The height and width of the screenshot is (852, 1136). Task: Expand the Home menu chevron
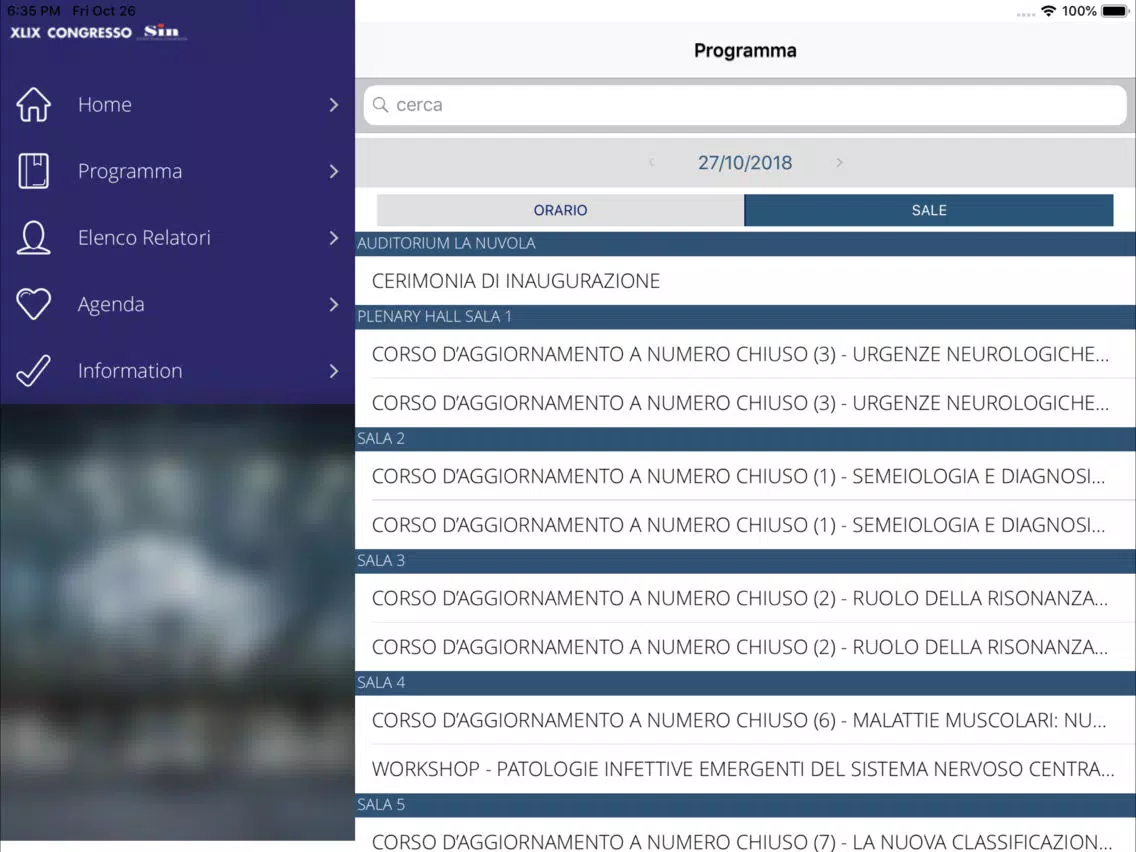click(333, 104)
